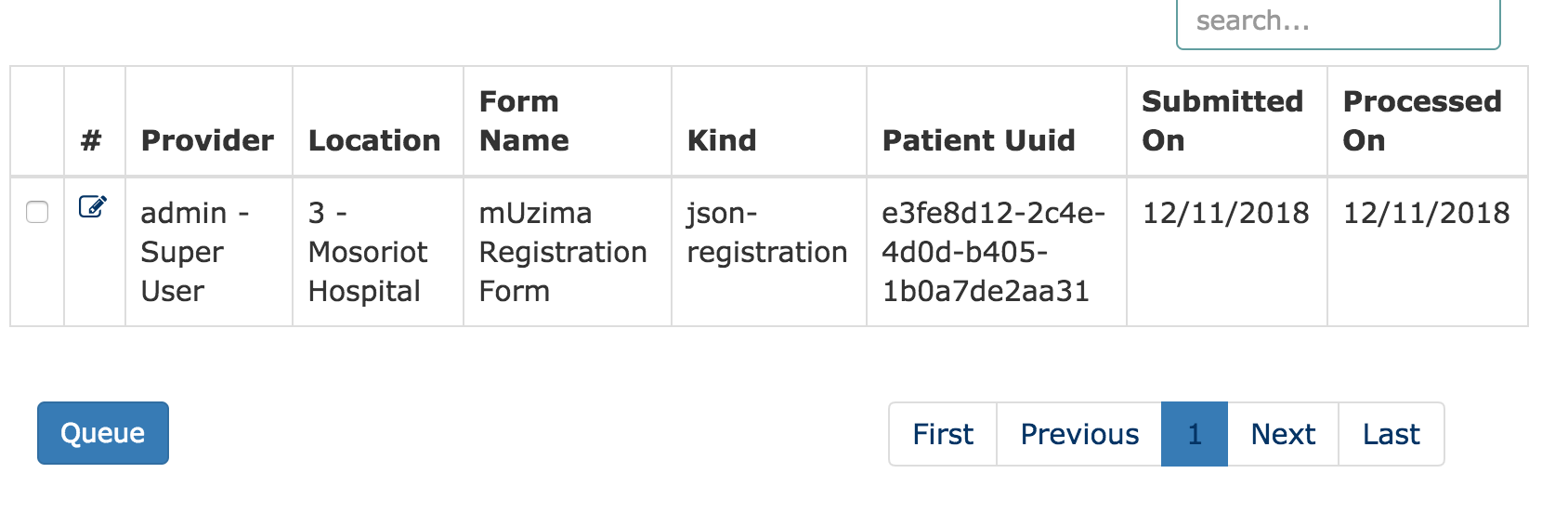Sort by the Form Name column header
Viewport: 1568px width, 526px height.
click(524, 121)
